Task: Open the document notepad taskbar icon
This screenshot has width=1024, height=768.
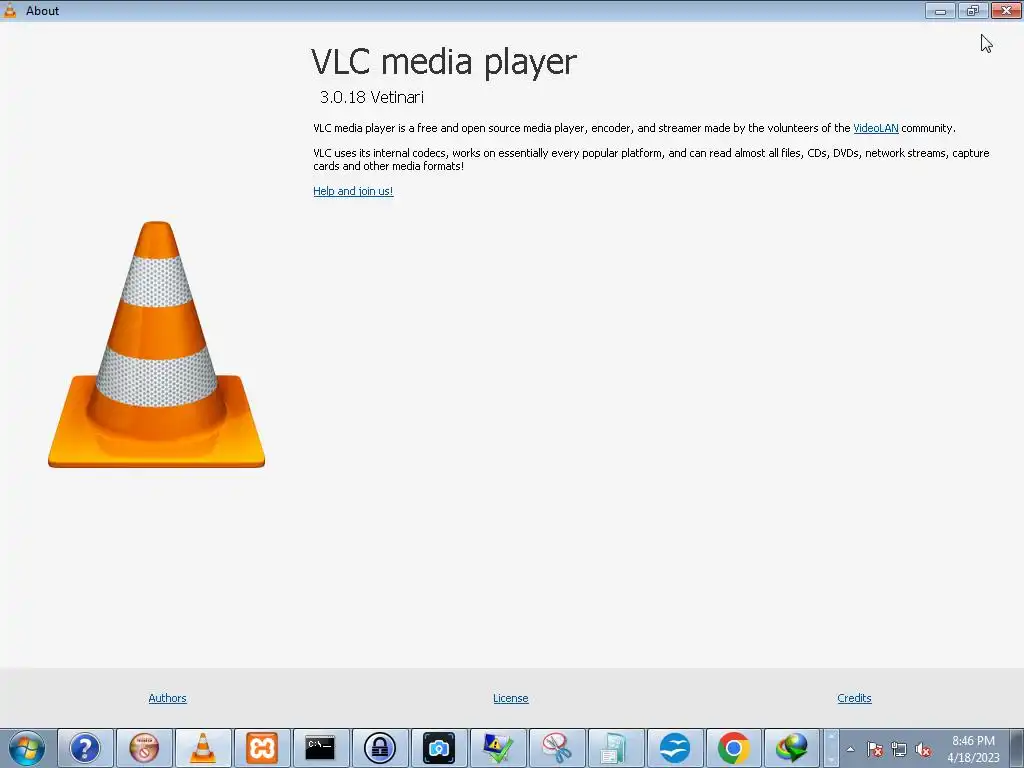Action: [x=615, y=748]
